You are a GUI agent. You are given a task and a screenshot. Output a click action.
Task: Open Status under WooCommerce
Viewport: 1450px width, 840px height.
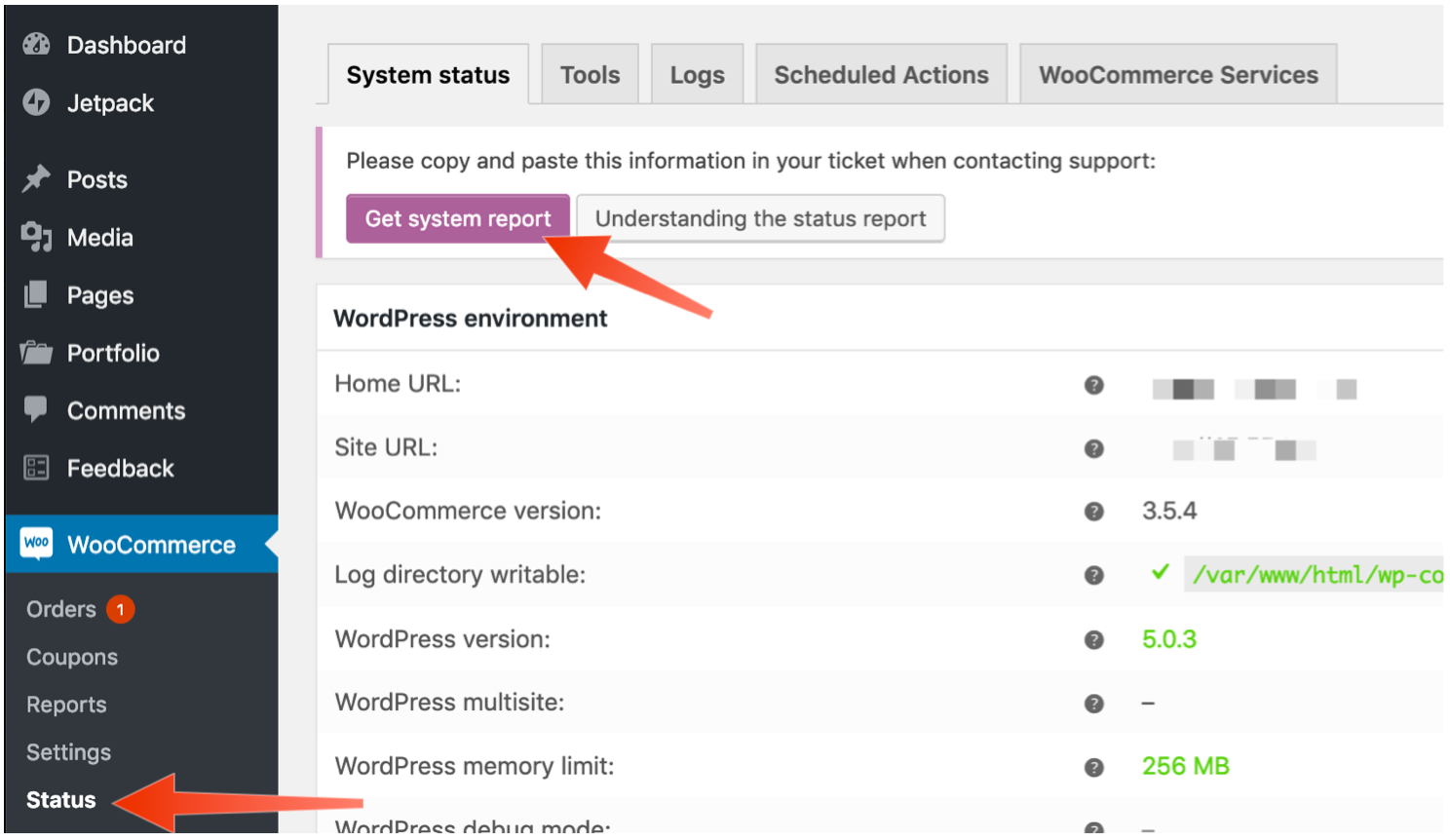coord(61,800)
